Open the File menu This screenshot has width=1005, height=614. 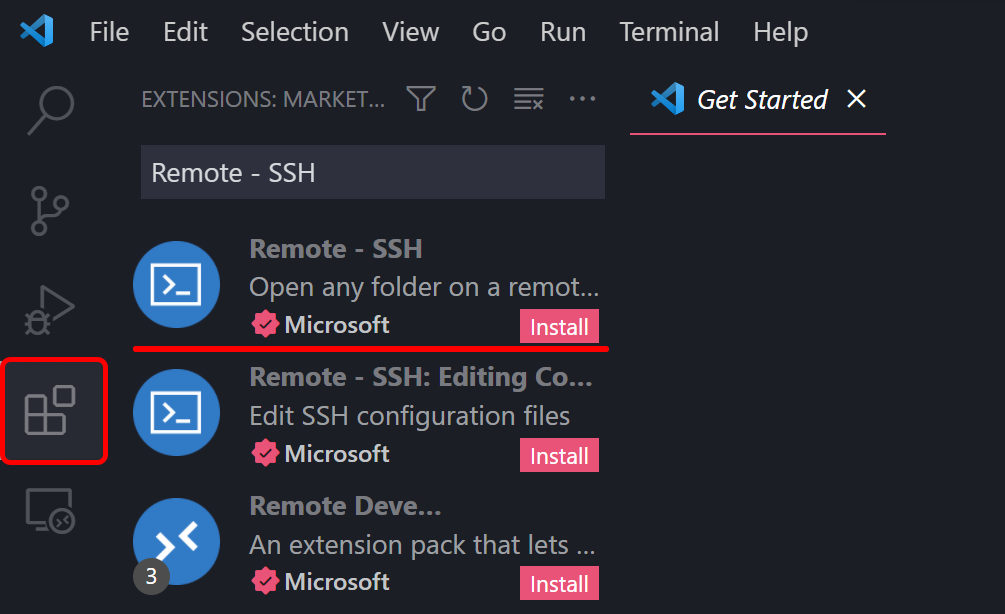coord(109,32)
